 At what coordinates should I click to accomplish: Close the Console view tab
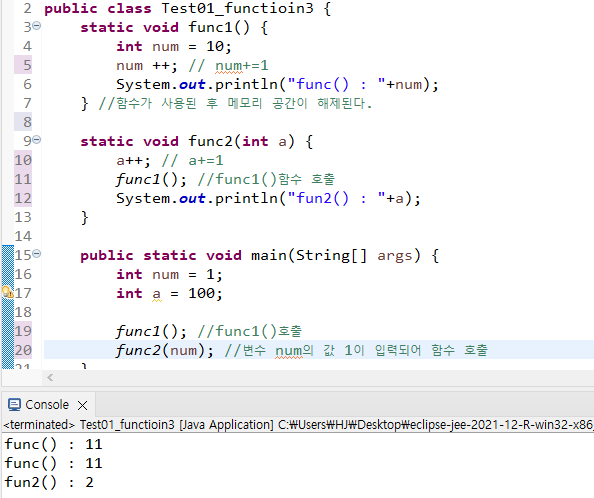coord(82,406)
